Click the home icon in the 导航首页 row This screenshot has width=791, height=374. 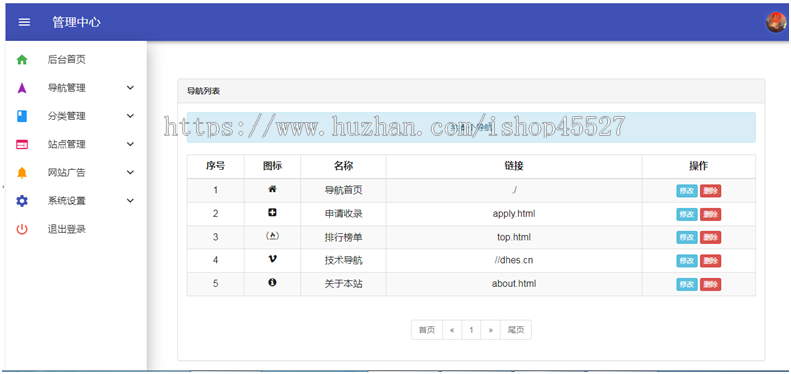[272, 189]
